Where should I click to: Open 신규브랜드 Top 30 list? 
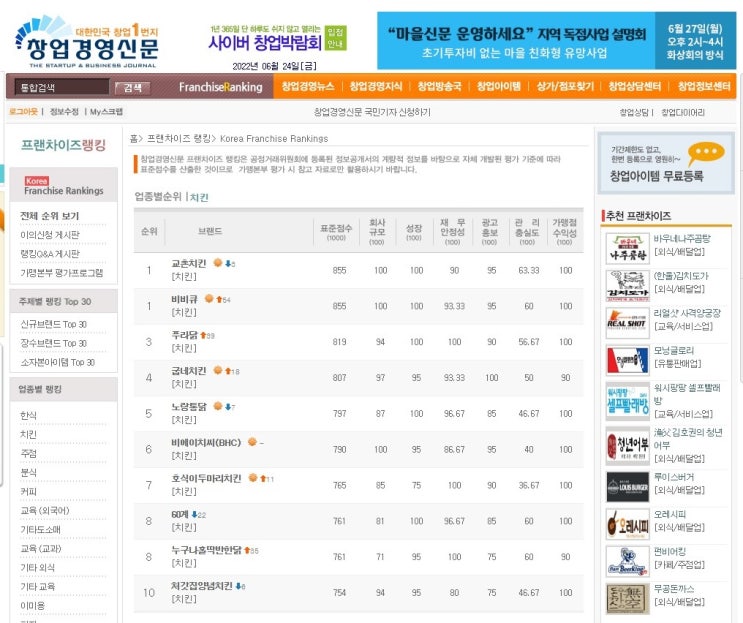(x=54, y=325)
